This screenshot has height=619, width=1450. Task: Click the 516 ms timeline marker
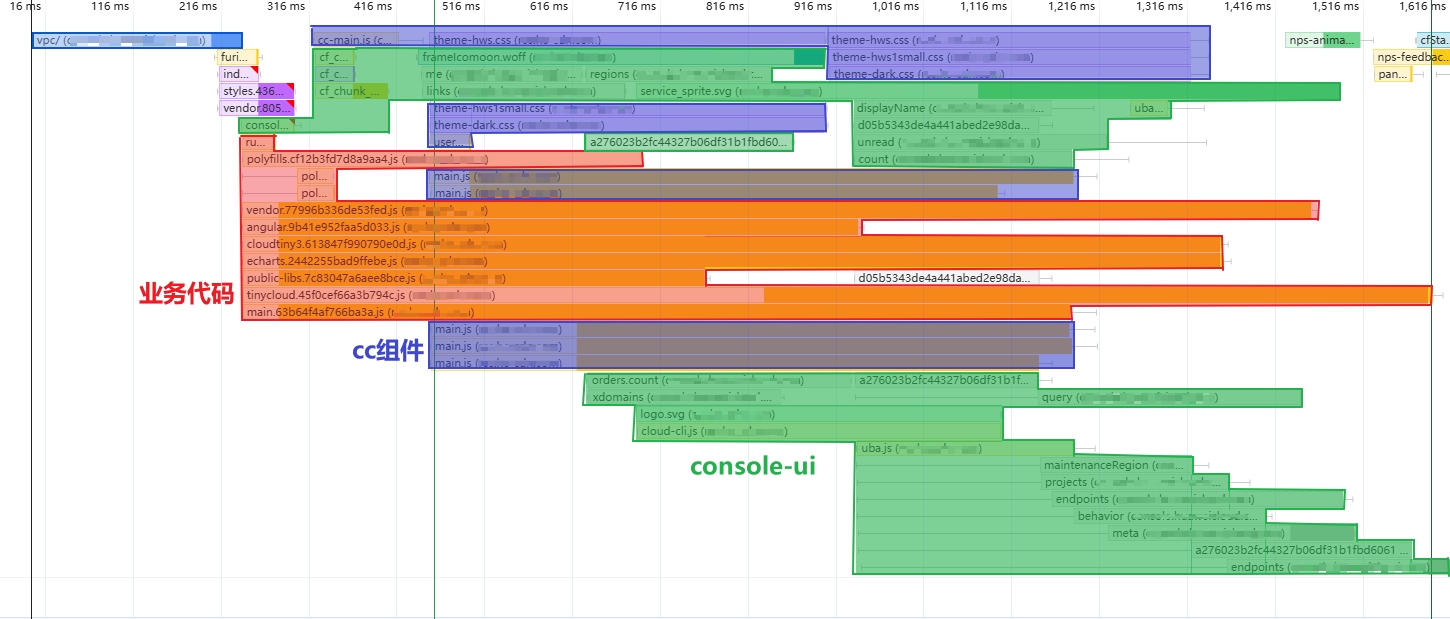[462, 7]
